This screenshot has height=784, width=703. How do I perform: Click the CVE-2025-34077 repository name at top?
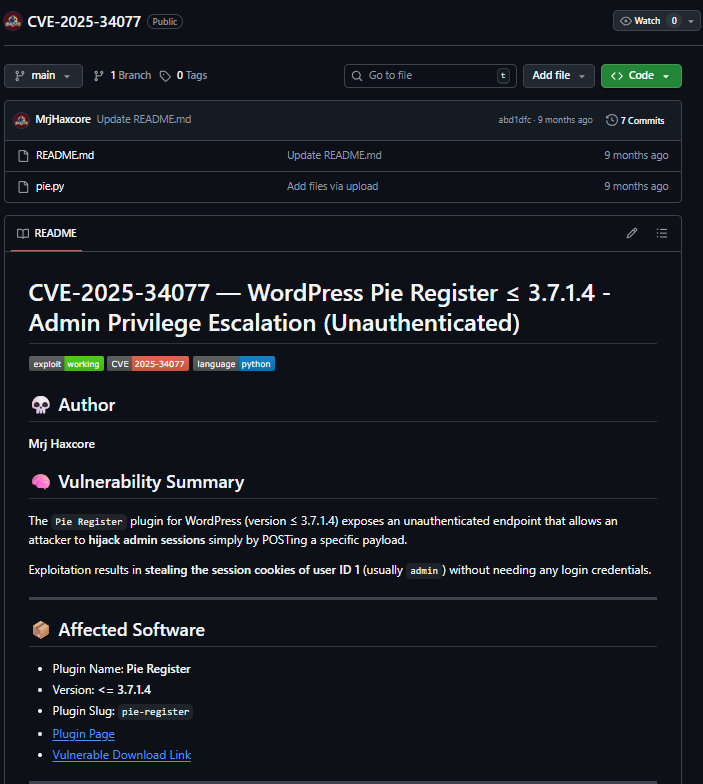[84, 22]
